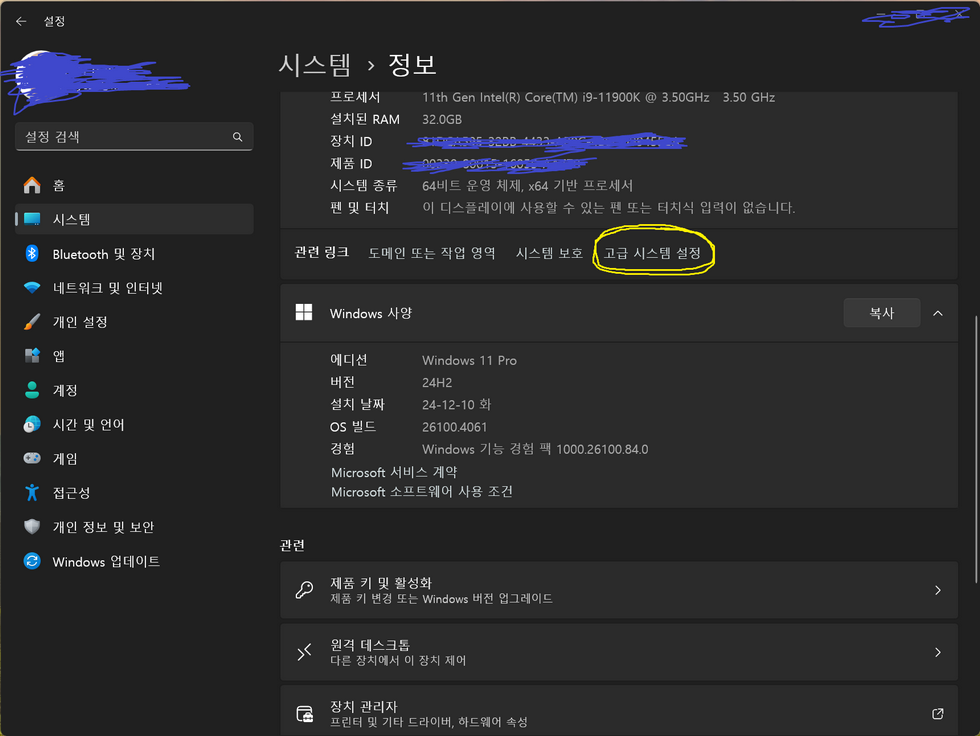Image resolution: width=980 pixels, height=736 pixels.
Task: Click the Time & language clock icon
Action: pyautogui.click(x=32, y=424)
